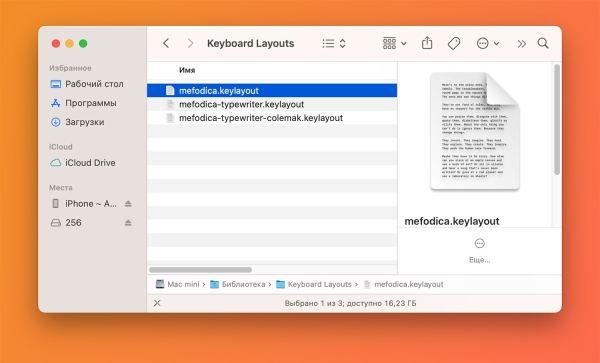
Task: Open the list view switcher dropdown
Action: point(334,43)
